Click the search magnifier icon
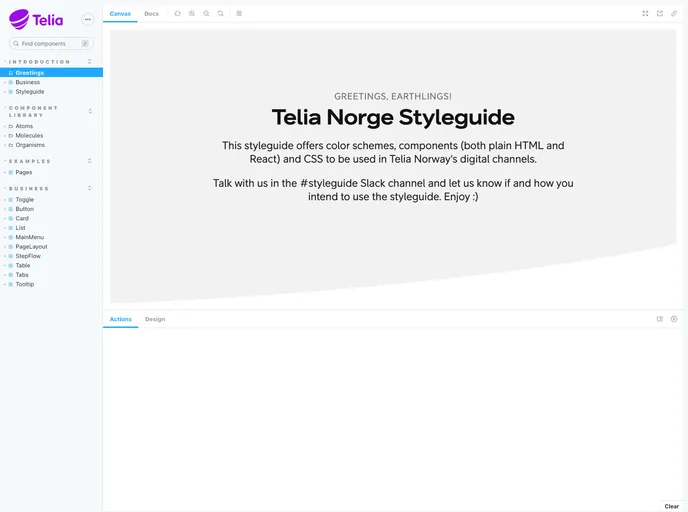Image resolution: width=688 pixels, height=512 pixels. pyautogui.click(x=16, y=43)
